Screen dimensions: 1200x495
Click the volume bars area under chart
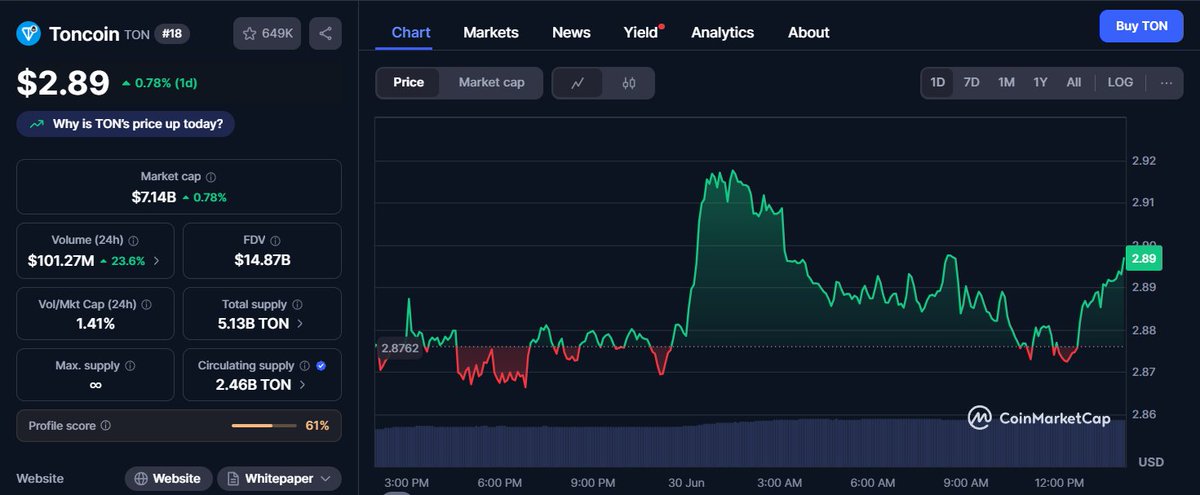click(x=750, y=442)
